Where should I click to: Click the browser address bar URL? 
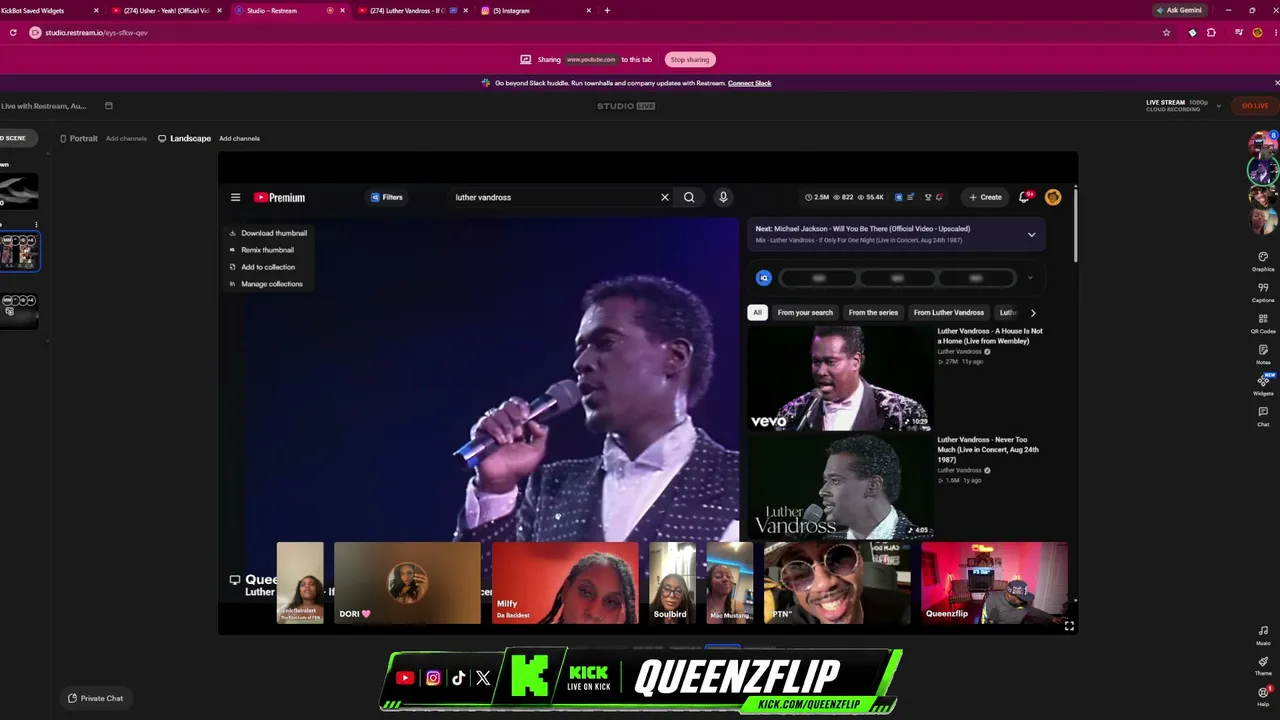[96, 32]
